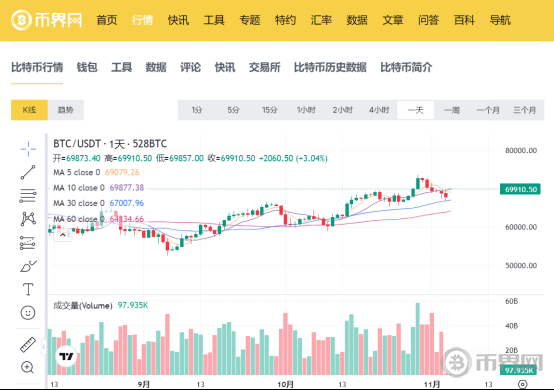Image resolution: width=554 pixels, height=390 pixels.
Task: Open the 行情 top menu
Action: pos(142,20)
